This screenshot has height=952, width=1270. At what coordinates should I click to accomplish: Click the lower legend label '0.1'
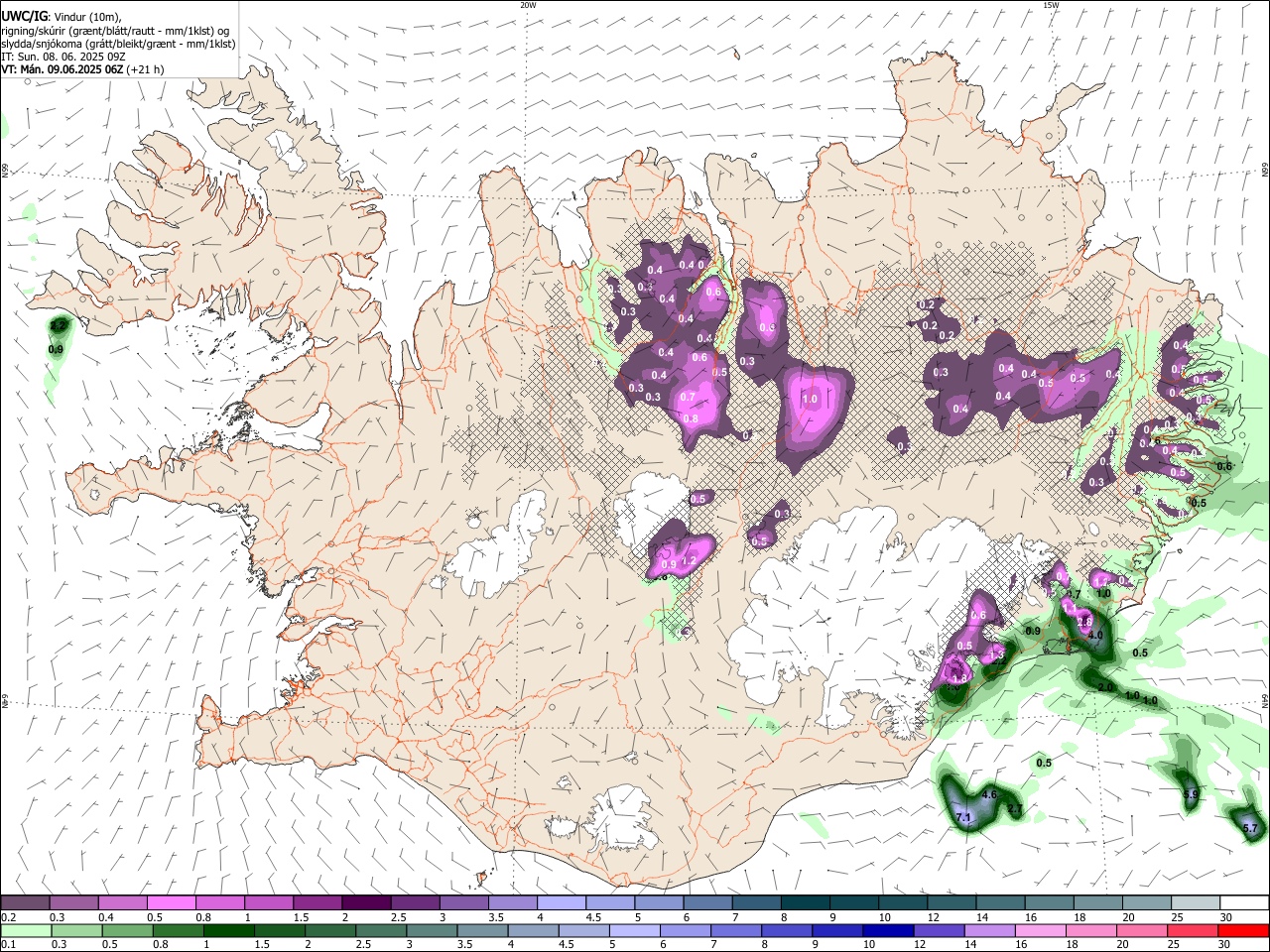click(9, 945)
